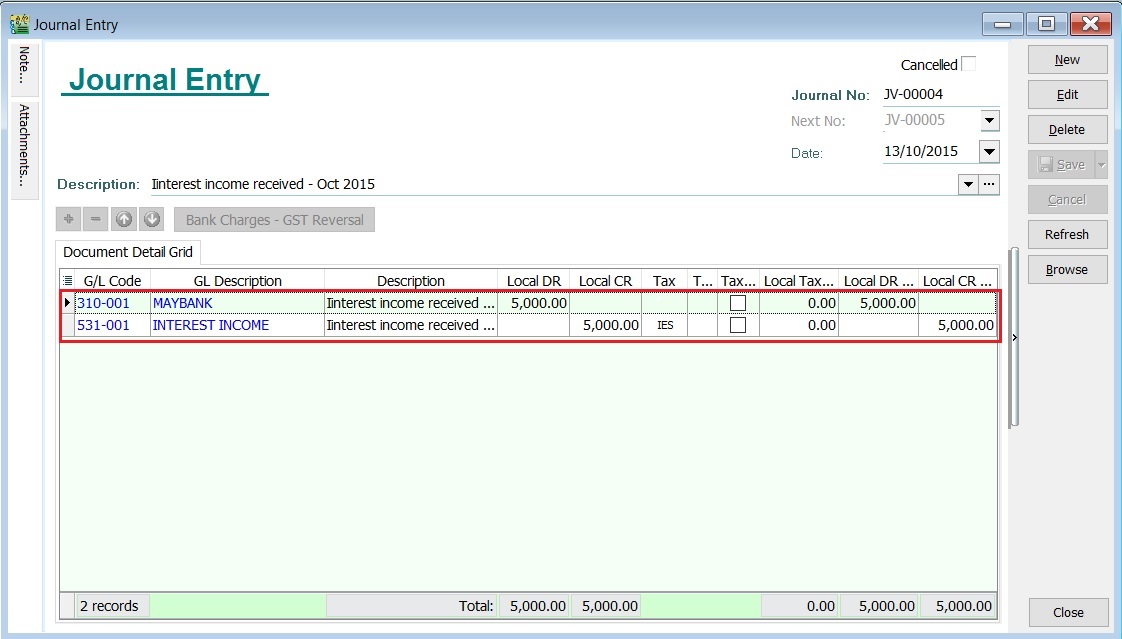Click the New button

coord(1066,59)
